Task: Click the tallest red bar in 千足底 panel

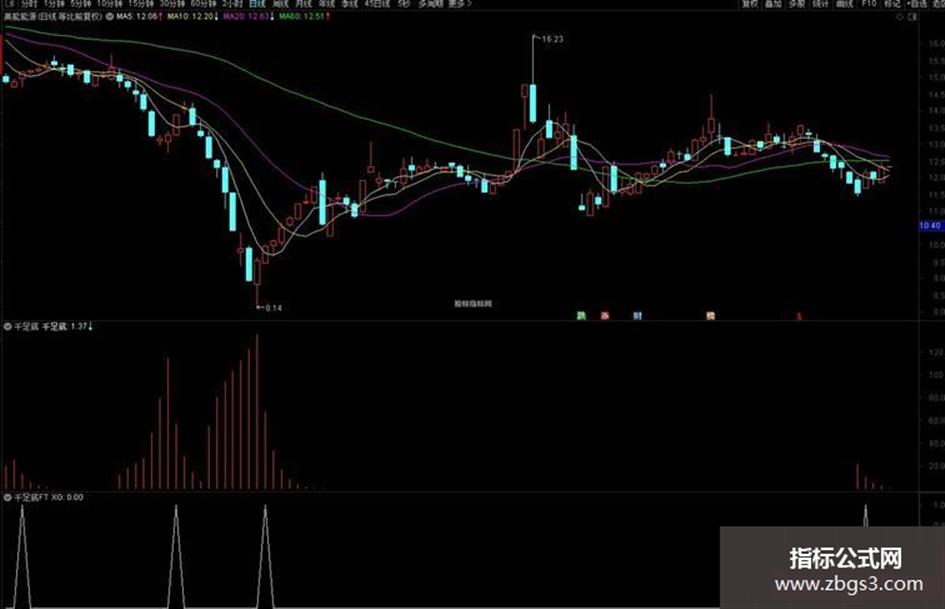Action: click(257, 411)
